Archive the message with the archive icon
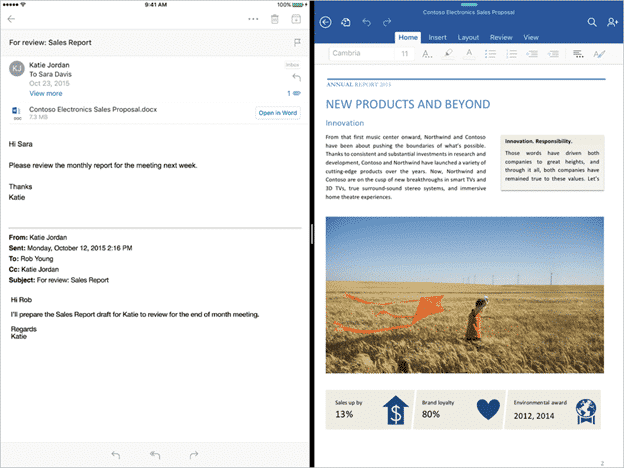 [x=296, y=19]
